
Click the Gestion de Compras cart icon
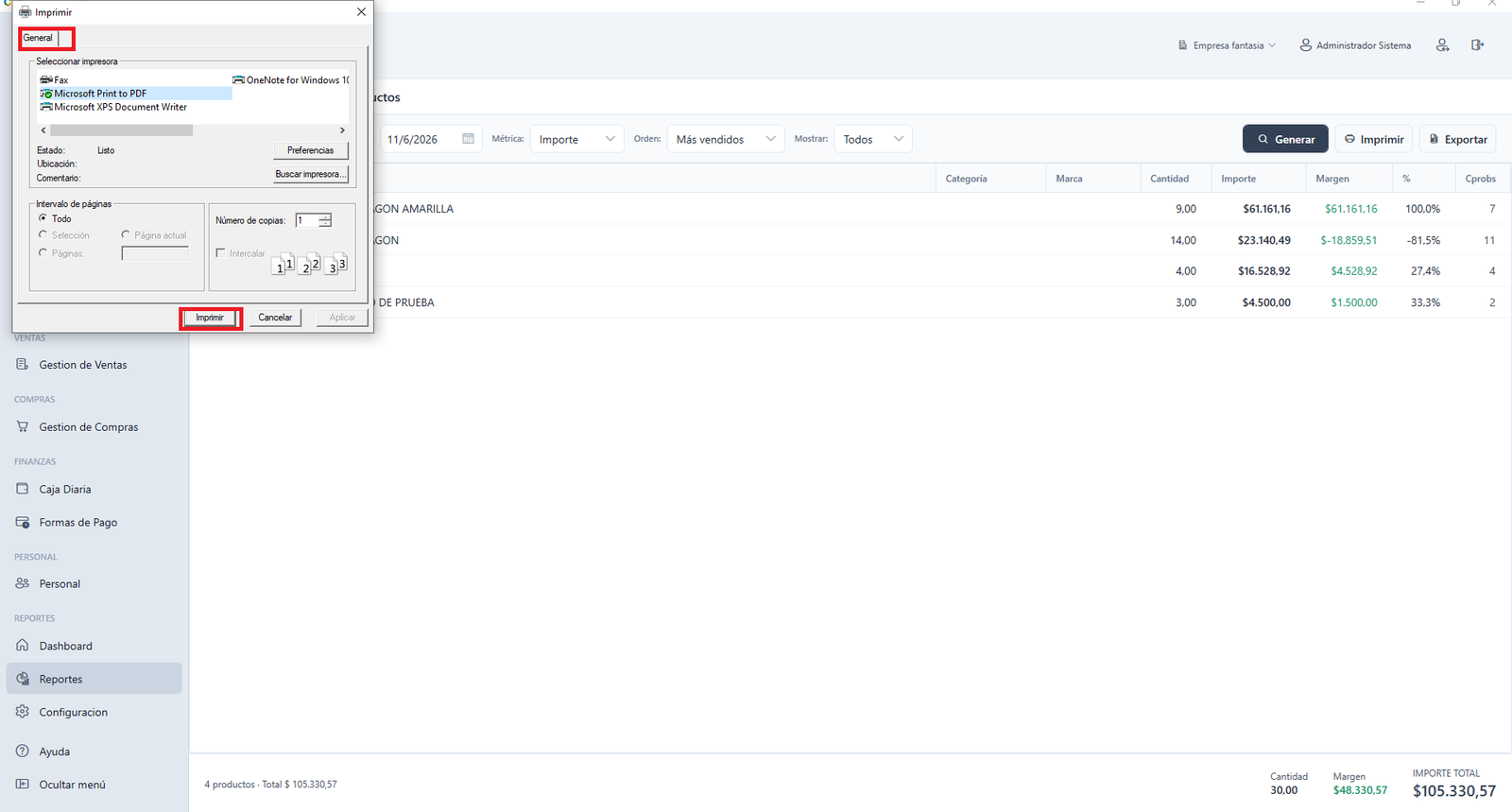[23, 426]
